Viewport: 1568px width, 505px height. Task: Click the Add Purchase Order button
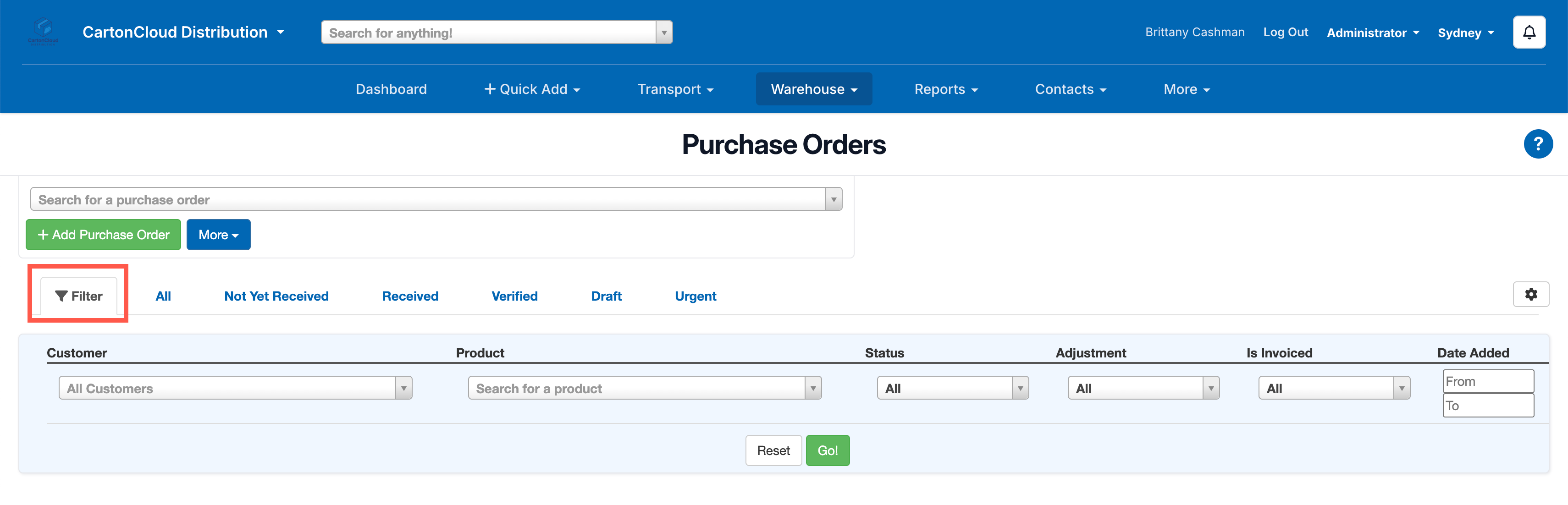[x=103, y=235]
